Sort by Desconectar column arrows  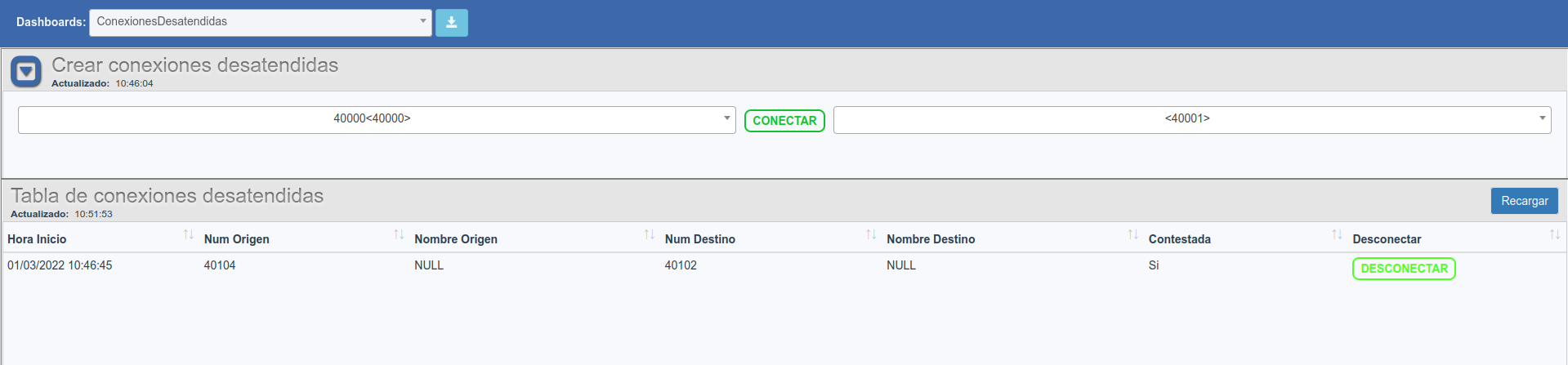coord(1555,235)
